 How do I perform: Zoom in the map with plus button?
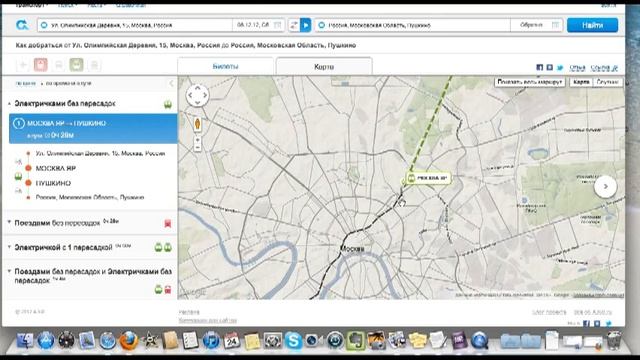click(x=198, y=140)
